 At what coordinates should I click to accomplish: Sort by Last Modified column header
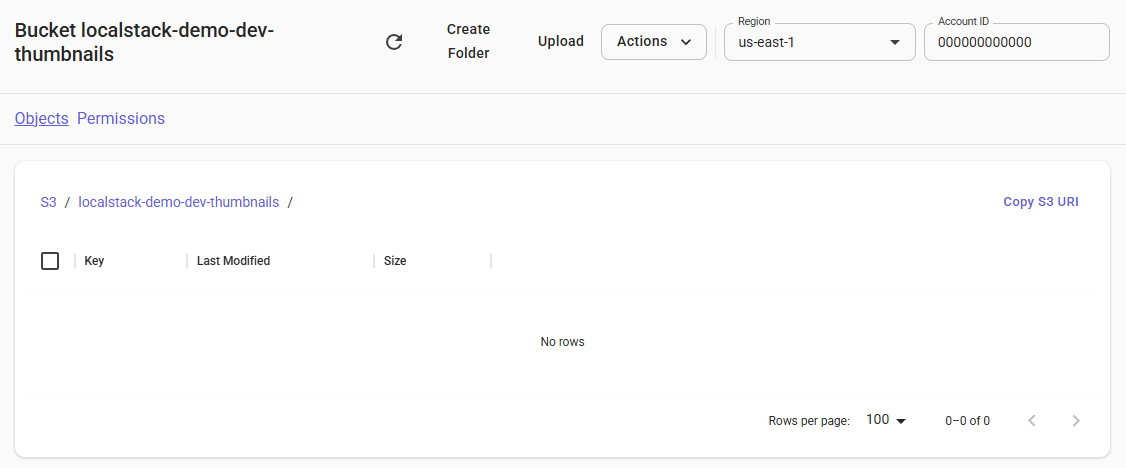coord(233,261)
